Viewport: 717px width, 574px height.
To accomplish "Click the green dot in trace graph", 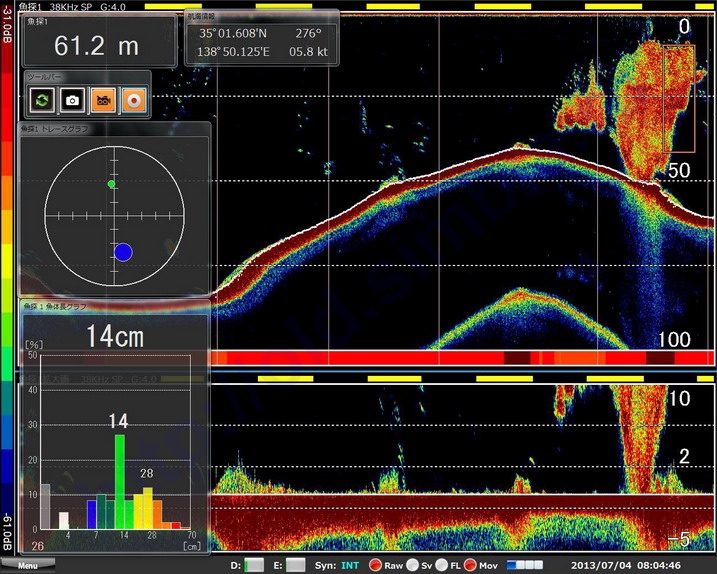I will point(111,184).
